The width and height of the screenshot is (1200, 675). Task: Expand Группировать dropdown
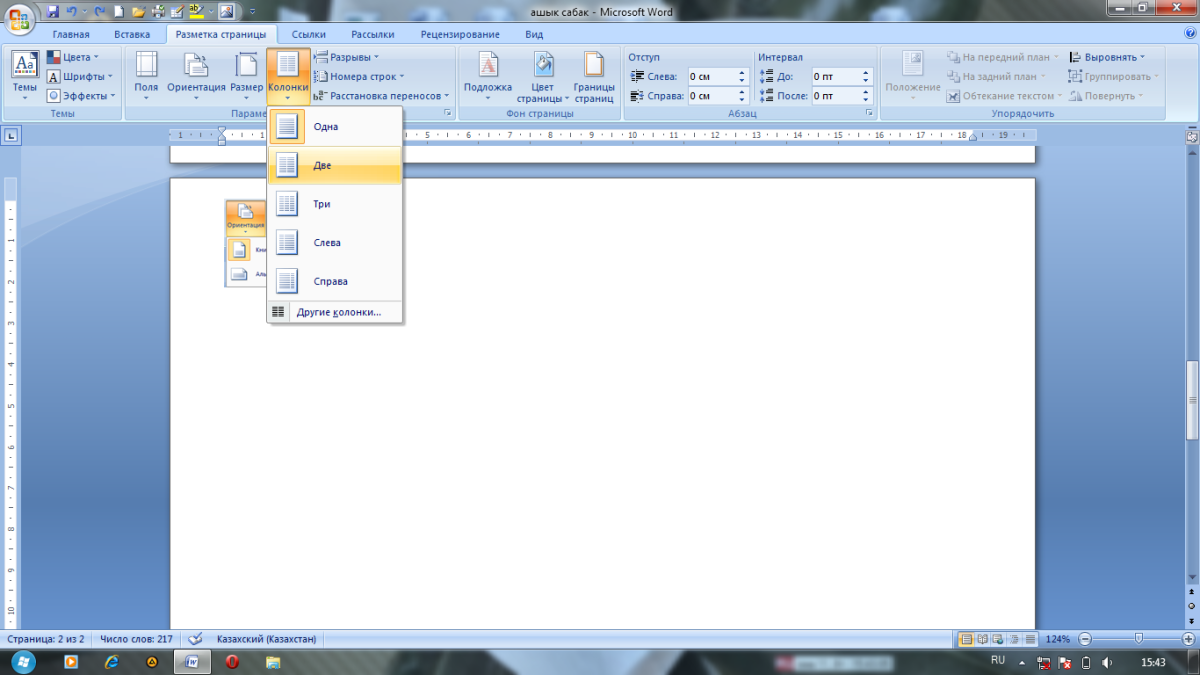[x=1115, y=76]
